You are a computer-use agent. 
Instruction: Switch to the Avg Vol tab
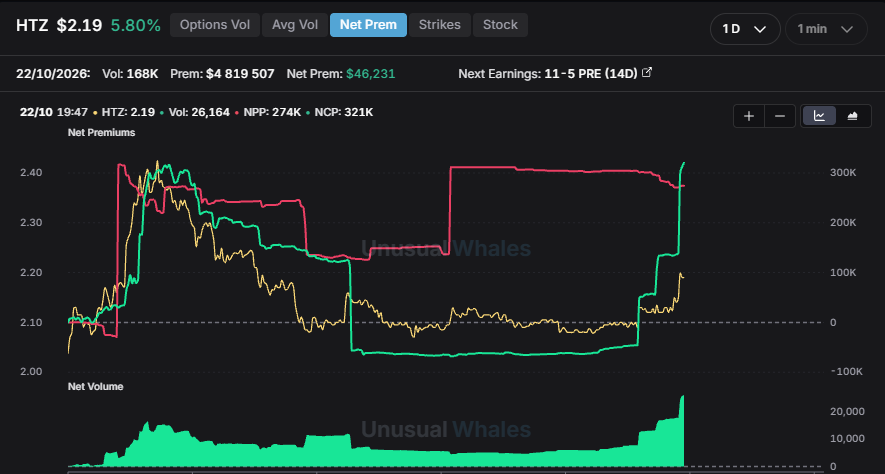[295, 25]
